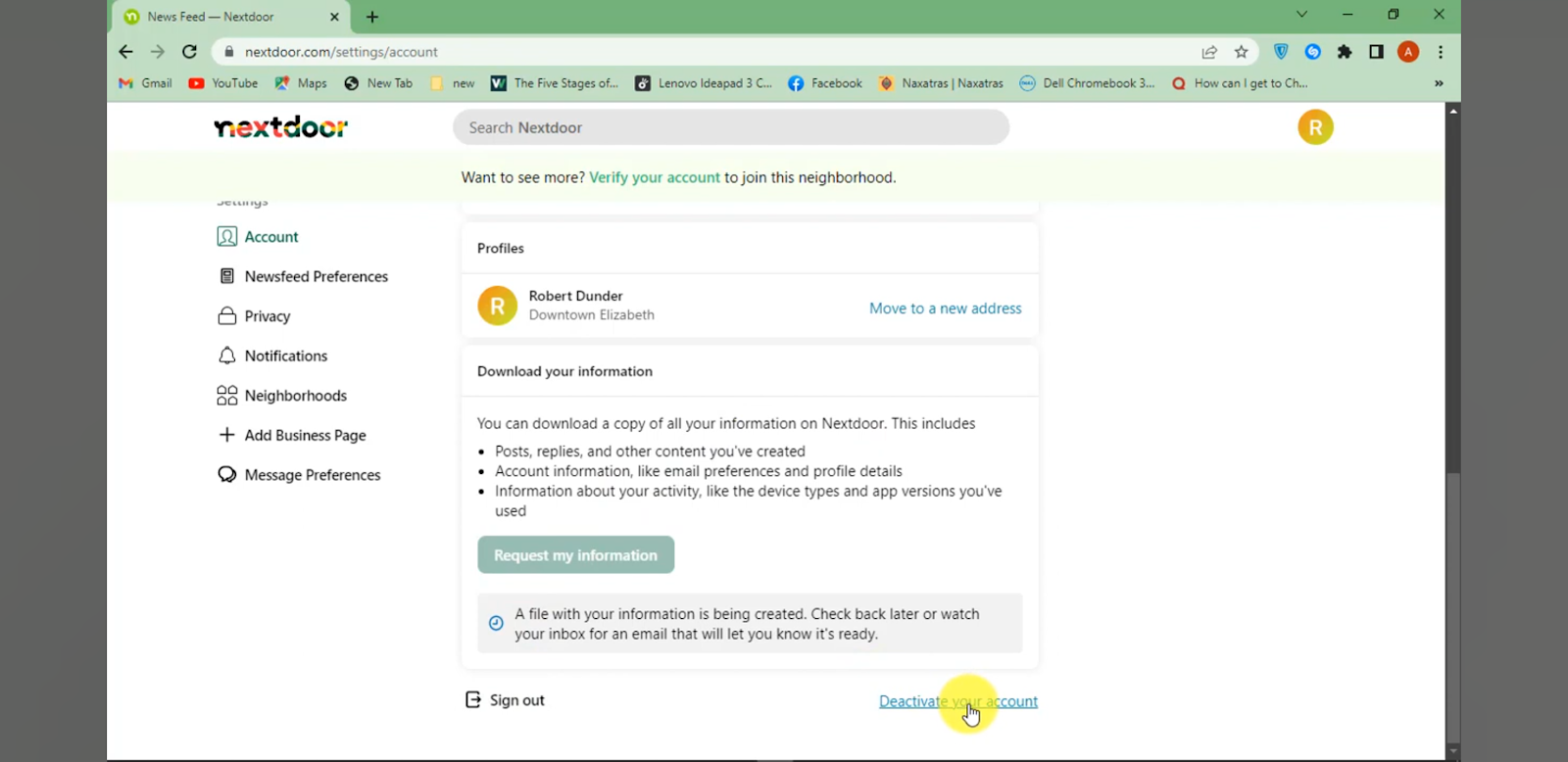Click Move to a new address link
This screenshot has height=762, width=1568.
point(946,308)
